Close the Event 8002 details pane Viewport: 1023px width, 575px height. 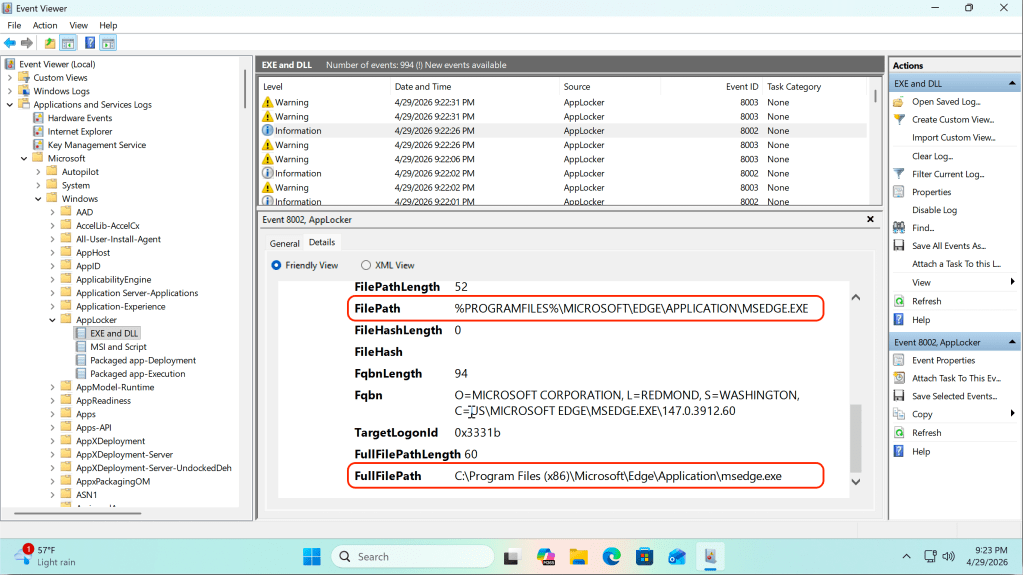(868, 219)
